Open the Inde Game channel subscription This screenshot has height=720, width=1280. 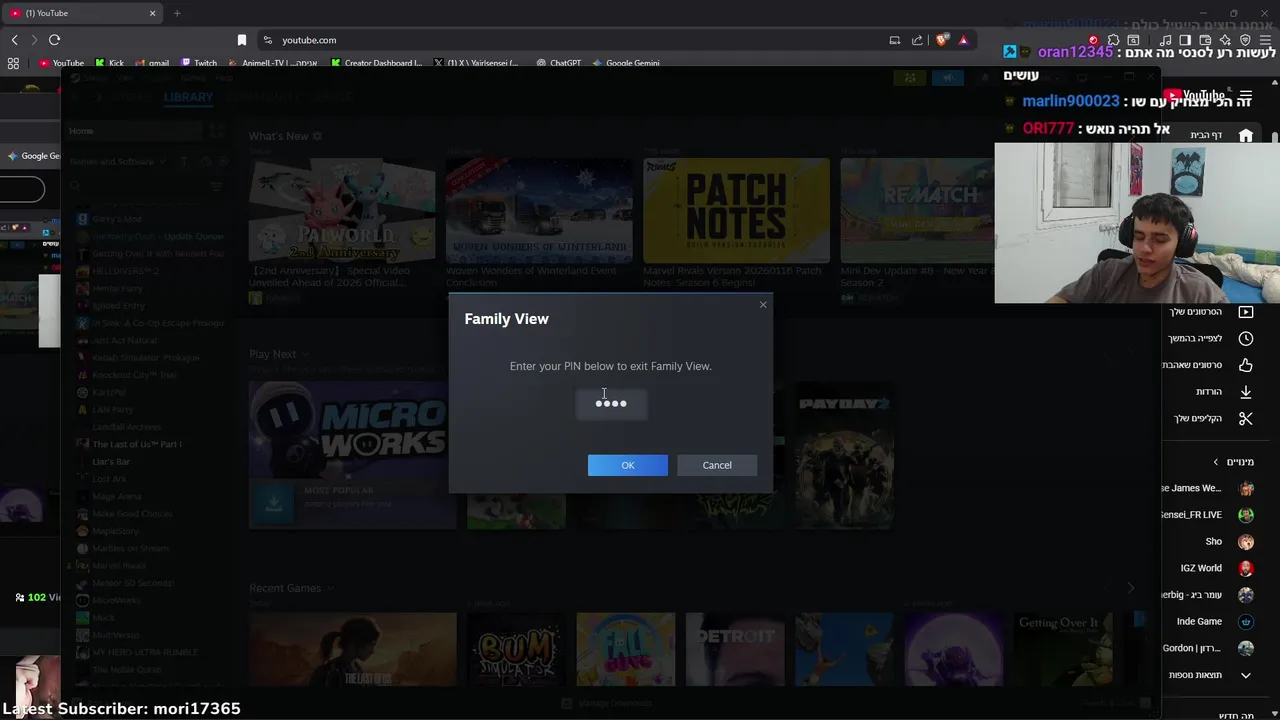1216,621
